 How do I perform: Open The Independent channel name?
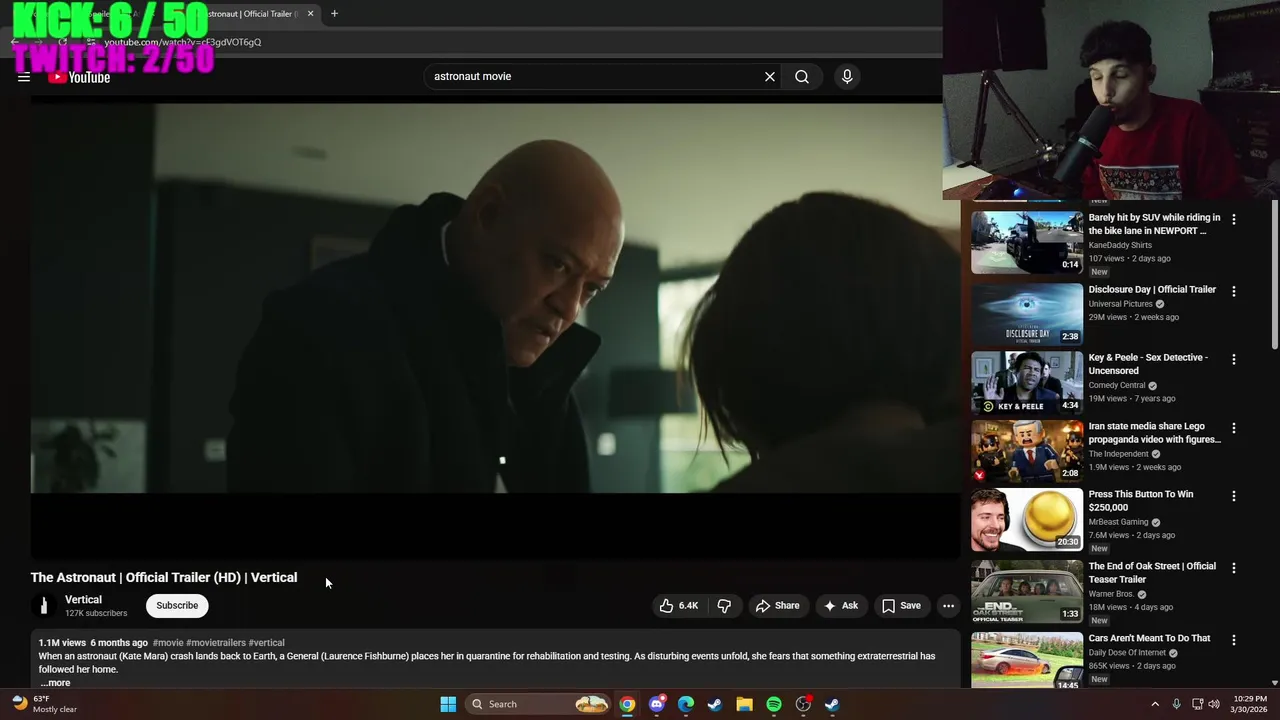pyautogui.click(x=1118, y=454)
